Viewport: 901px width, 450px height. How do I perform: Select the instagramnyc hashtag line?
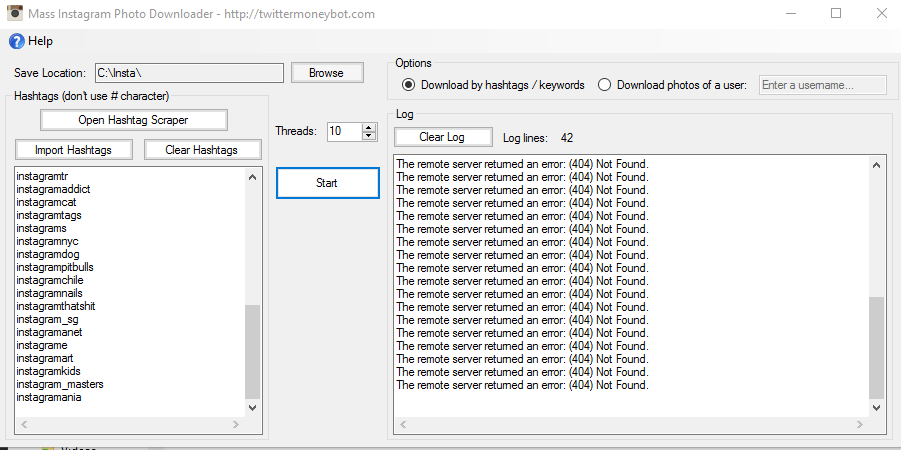47,241
